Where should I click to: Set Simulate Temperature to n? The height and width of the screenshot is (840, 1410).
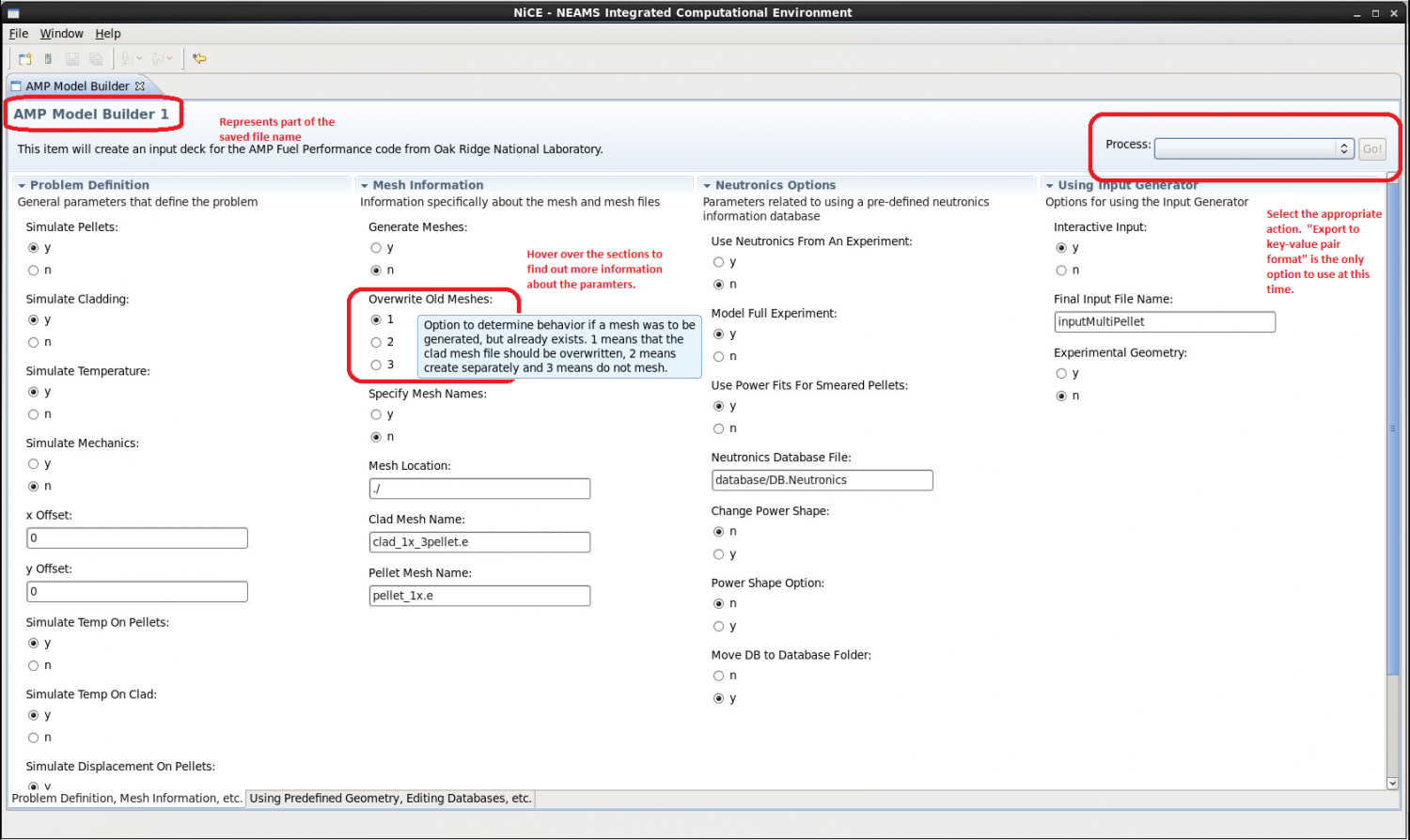coord(34,414)
